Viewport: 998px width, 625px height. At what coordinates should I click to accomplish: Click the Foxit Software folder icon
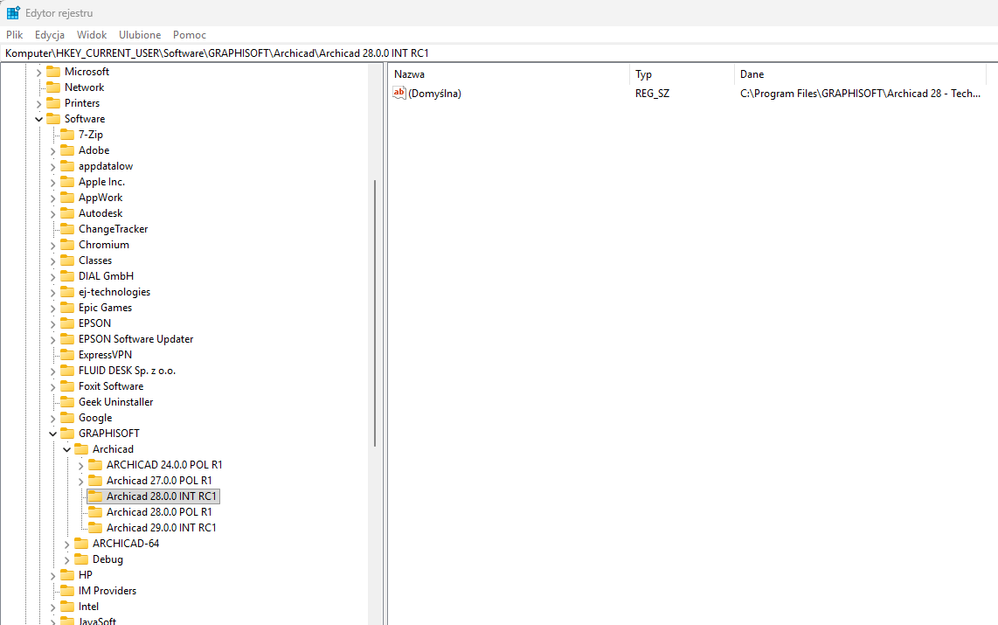(x=67, y=386)
